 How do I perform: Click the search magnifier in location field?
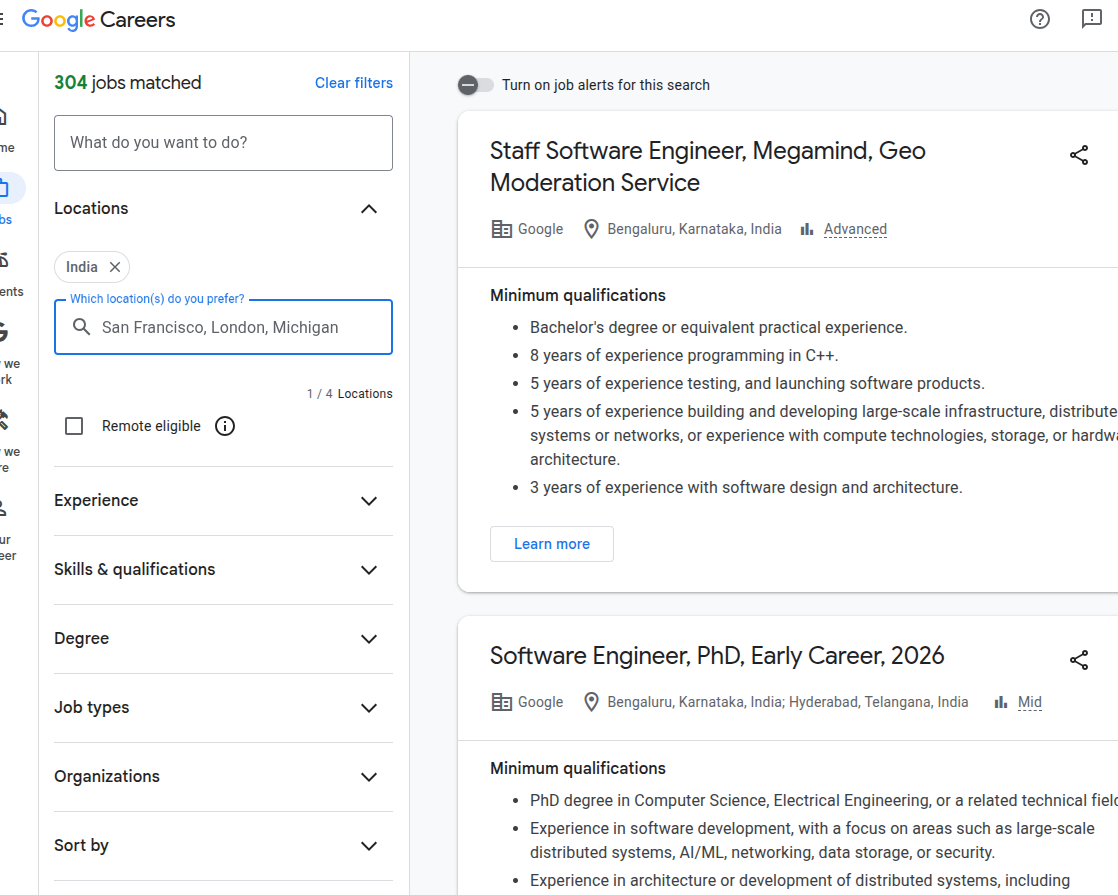(x=82, y=327)
